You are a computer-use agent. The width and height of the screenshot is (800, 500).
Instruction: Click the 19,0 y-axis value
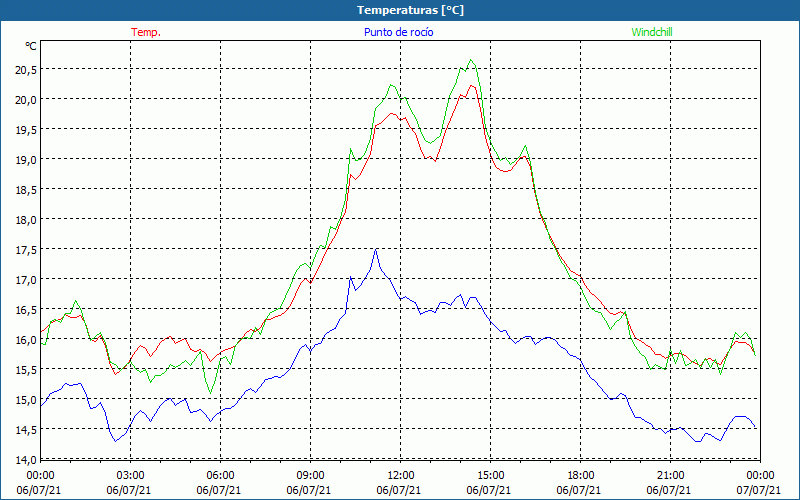pos(26,160)
